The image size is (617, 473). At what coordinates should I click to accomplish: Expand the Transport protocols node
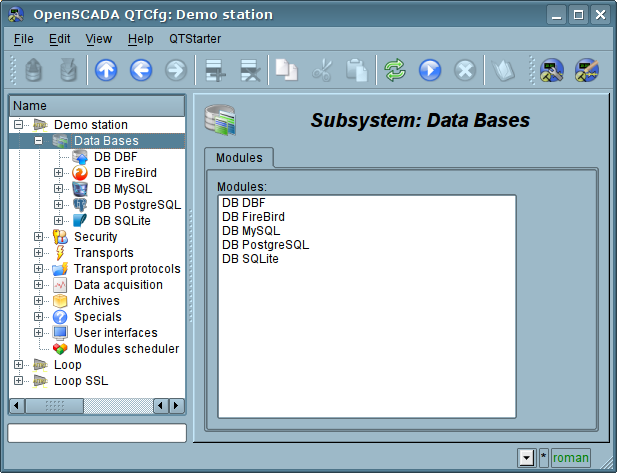coord(38,269)
